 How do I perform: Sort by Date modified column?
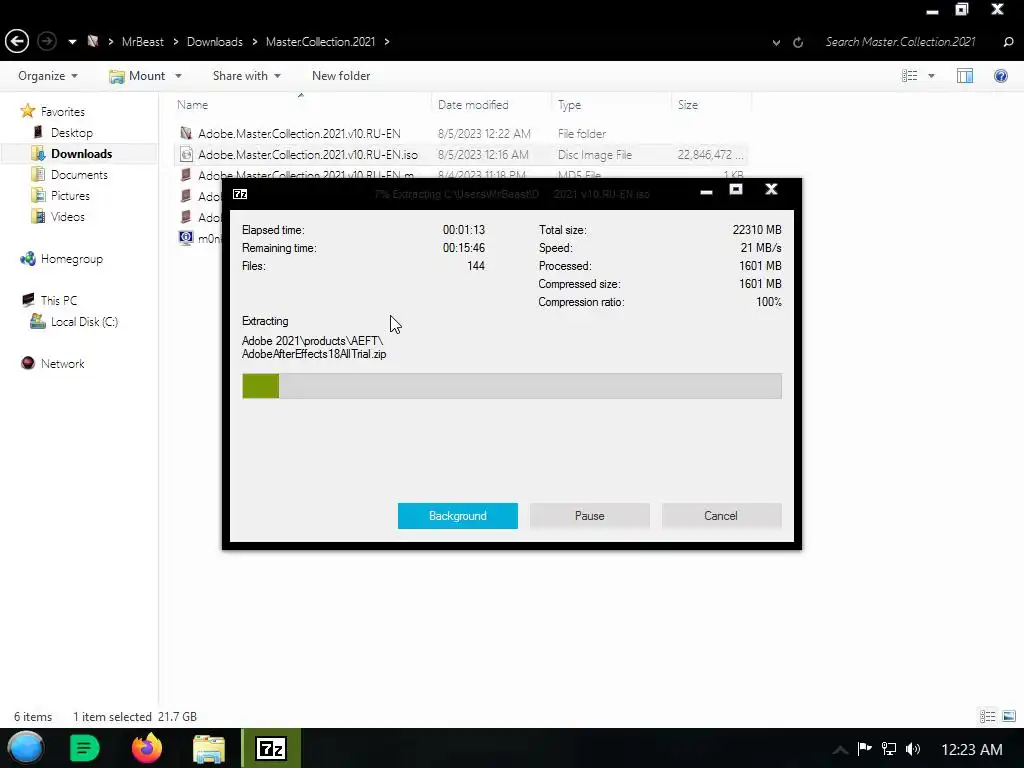coord(473,104)
